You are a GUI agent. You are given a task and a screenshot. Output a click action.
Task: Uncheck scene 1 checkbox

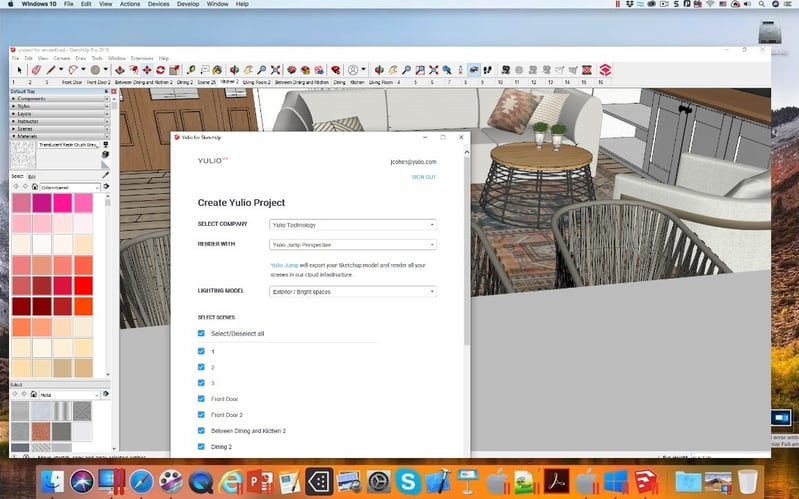[x=201, y=351]
